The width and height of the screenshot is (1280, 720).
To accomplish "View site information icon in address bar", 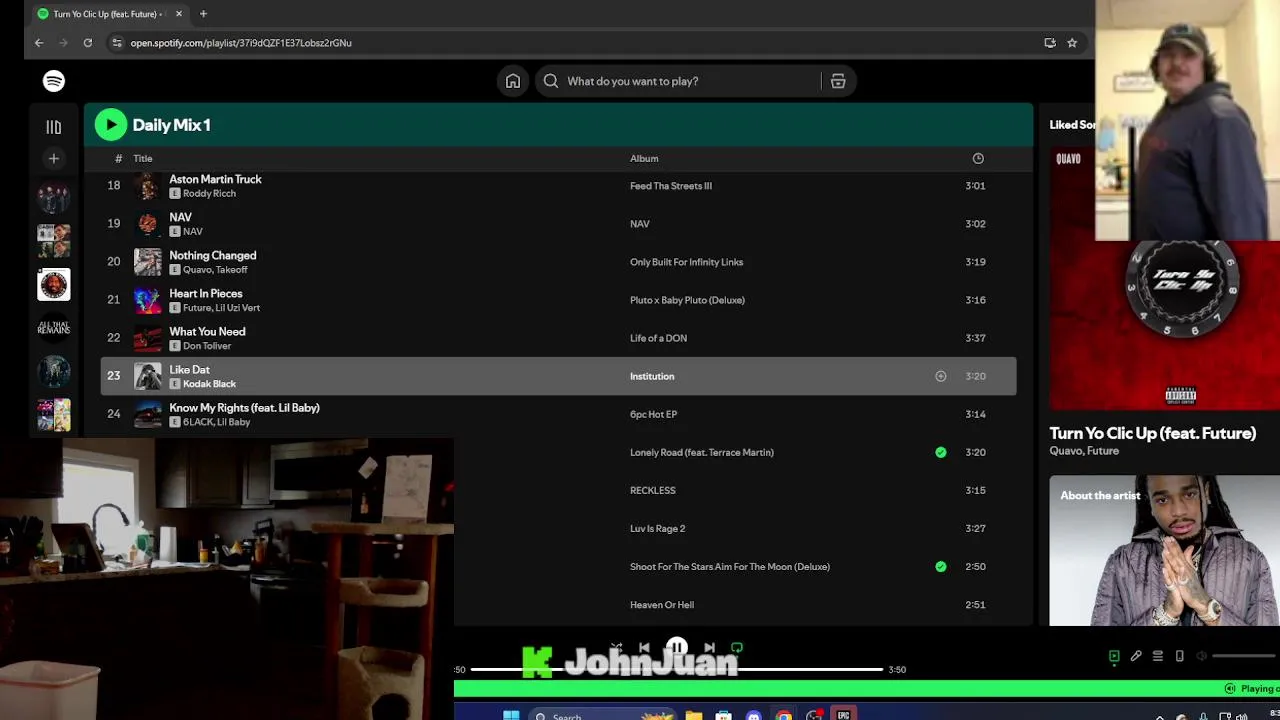I will [x=117, y=43].
